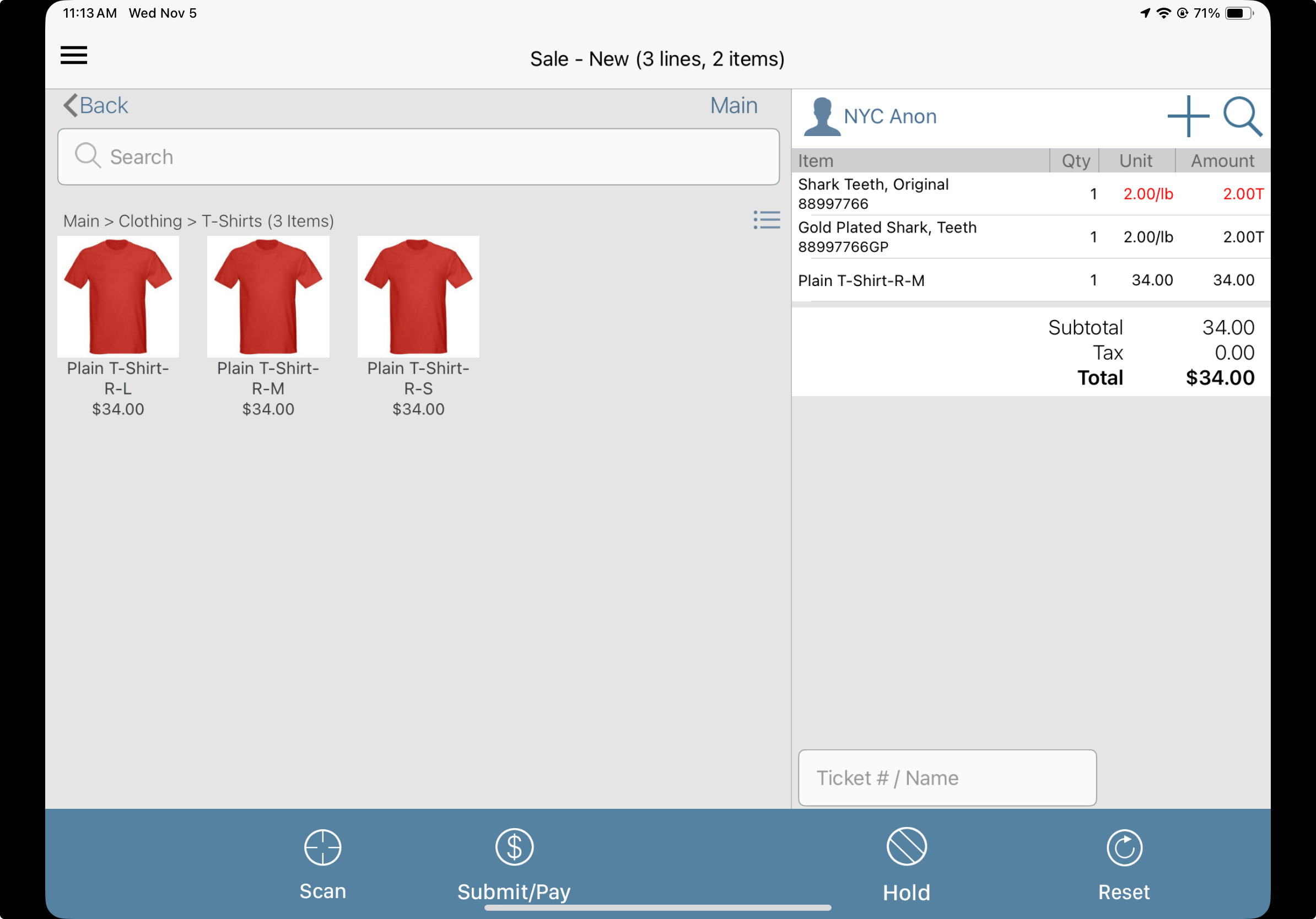Click the Qty column header
The image size is (1316, 919).
pyautogui.click(x=1075, y=161)
